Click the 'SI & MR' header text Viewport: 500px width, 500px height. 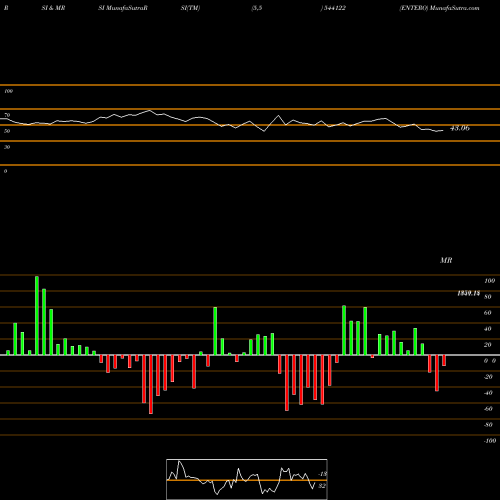53,8
